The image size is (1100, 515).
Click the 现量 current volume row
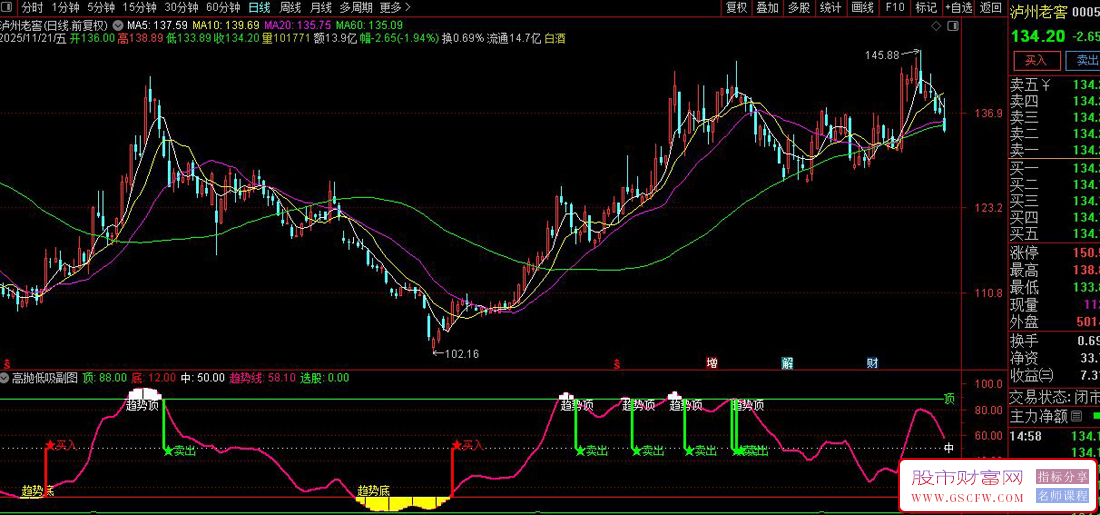click(x=1054, y=305)
